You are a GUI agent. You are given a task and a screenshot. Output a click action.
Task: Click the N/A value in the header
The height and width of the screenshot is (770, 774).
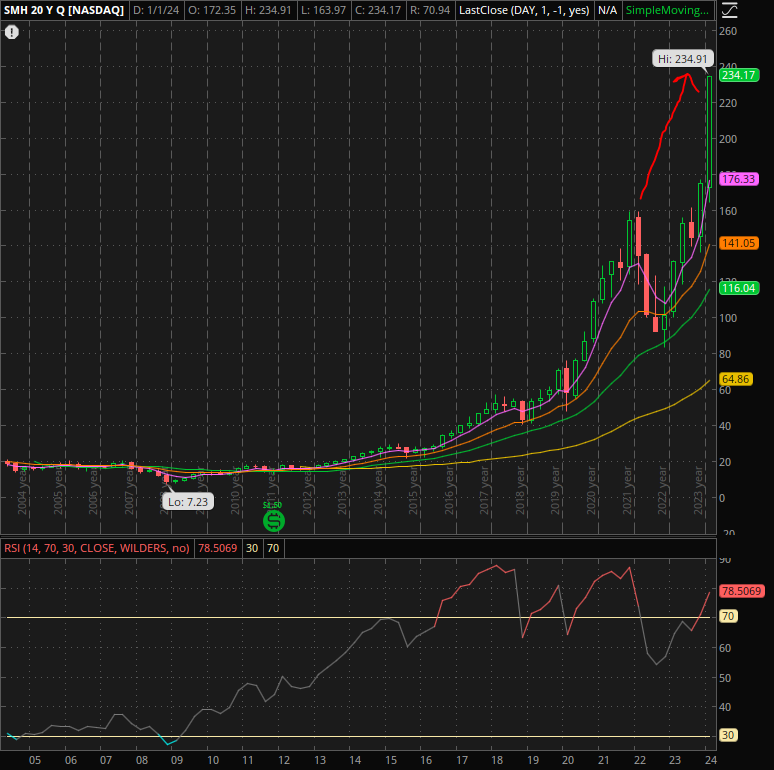tap(607, 10)
